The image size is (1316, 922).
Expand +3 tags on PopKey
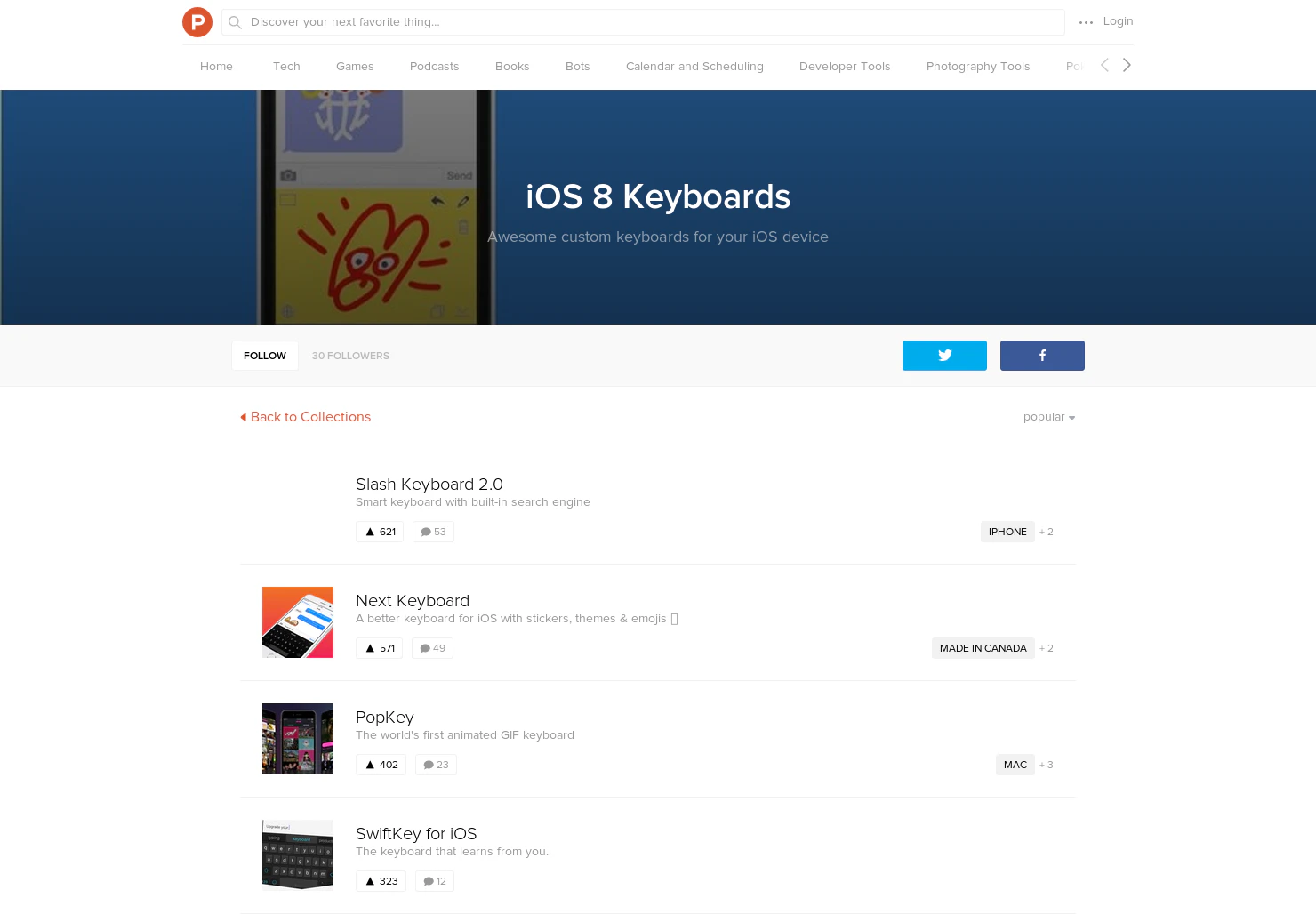click(1047, 765)
